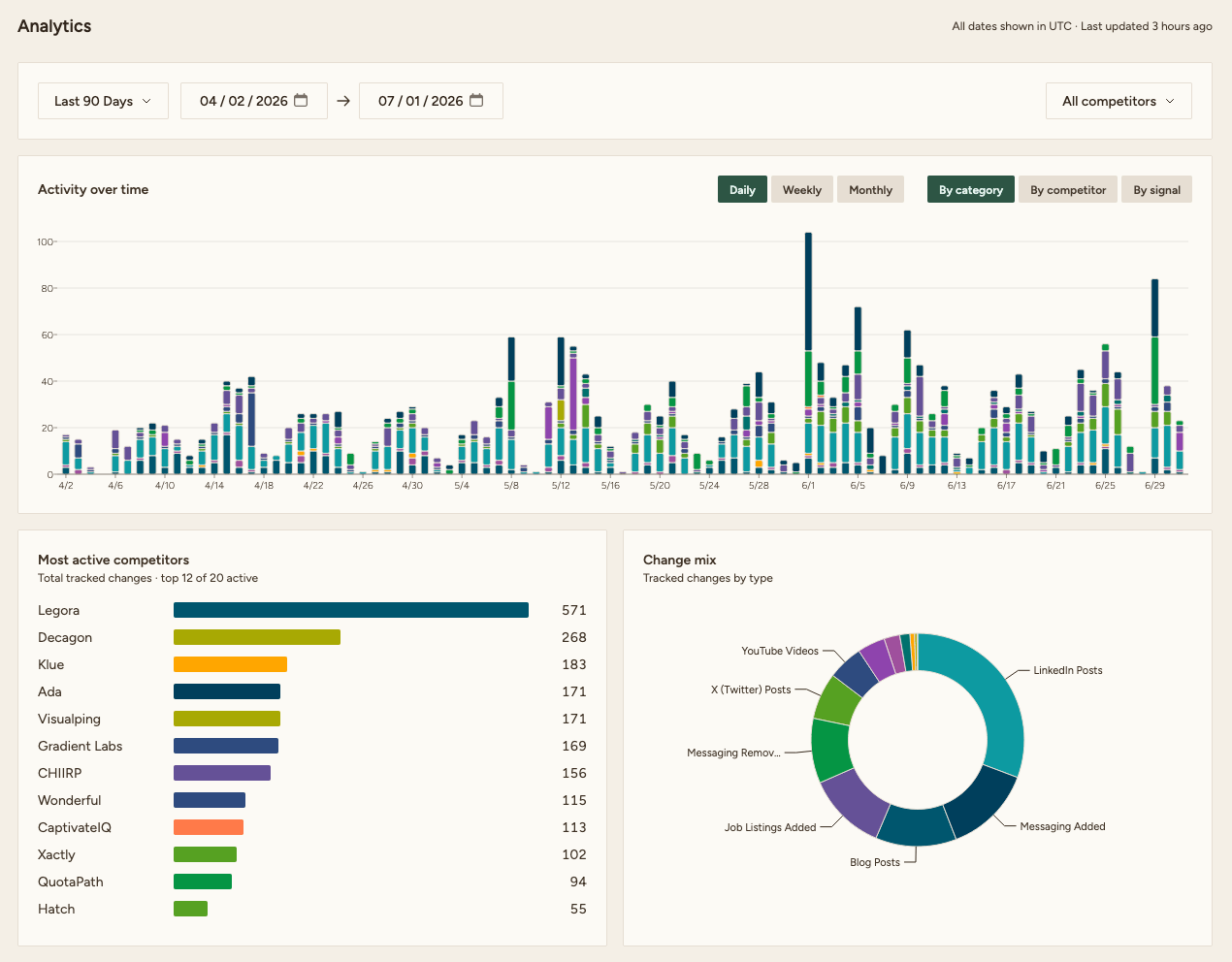Click the 07/01/2026 end date field
Screen dimensions: 1232x962
(x=431, y=101)
